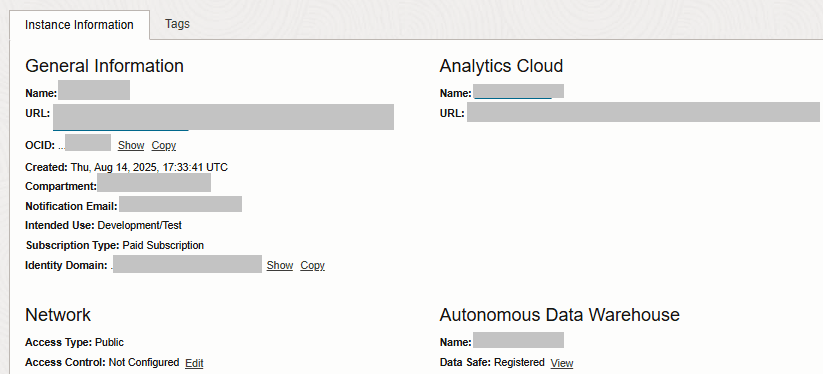Show the Identity Domain value
The image size is (823, 374).
tap(280, 265)
